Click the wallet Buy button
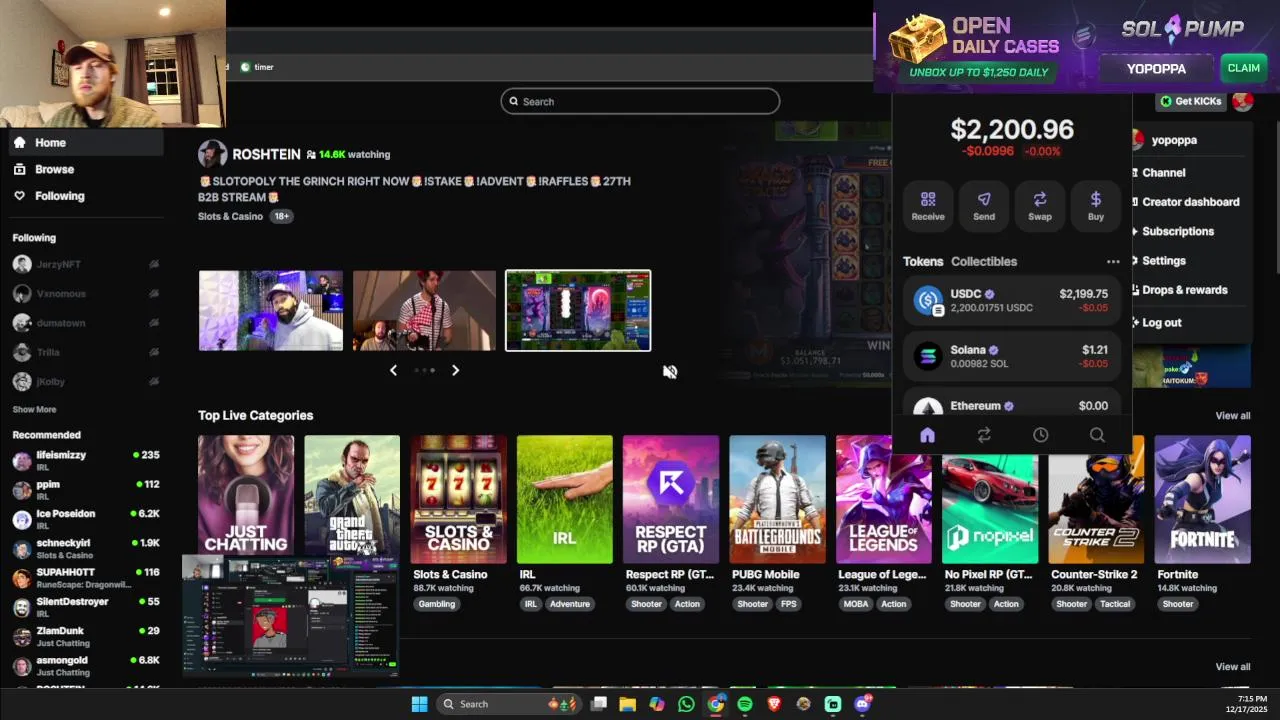This screenshot has width=1280, height=720. coord(1096,205)
